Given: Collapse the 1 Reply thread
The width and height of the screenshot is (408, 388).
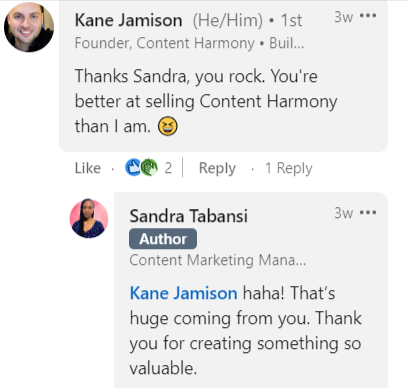Looking at the screenshot, I should coord(289,168).
